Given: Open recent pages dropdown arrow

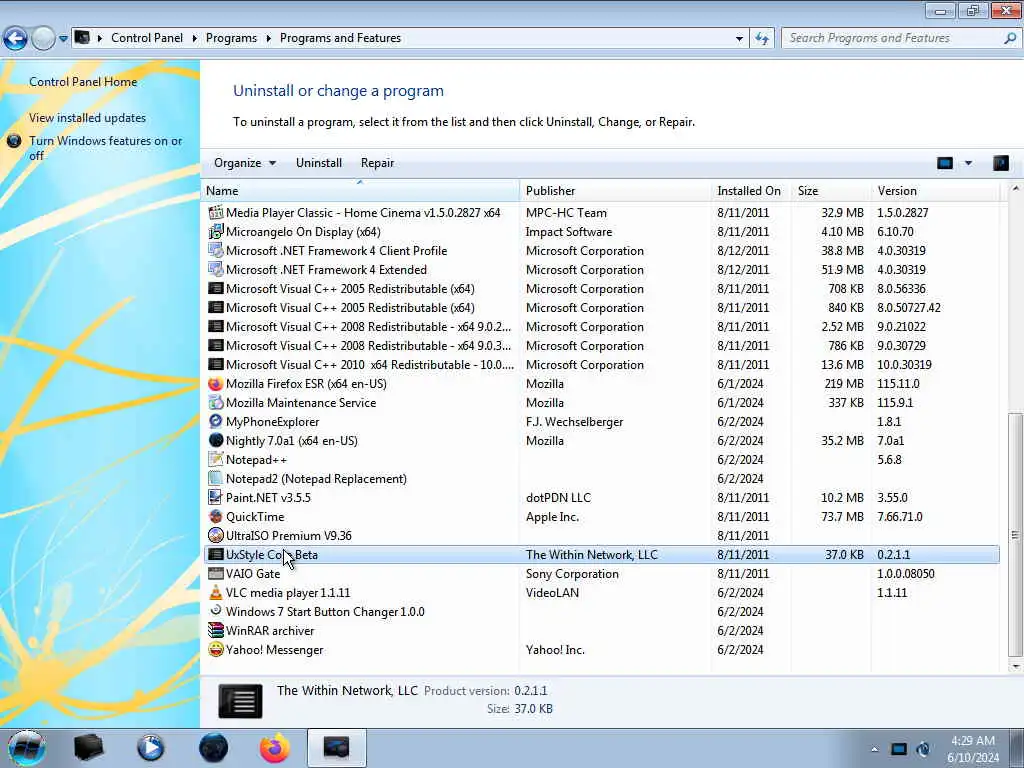Looking at the screenshot, I should coord(63,39).
